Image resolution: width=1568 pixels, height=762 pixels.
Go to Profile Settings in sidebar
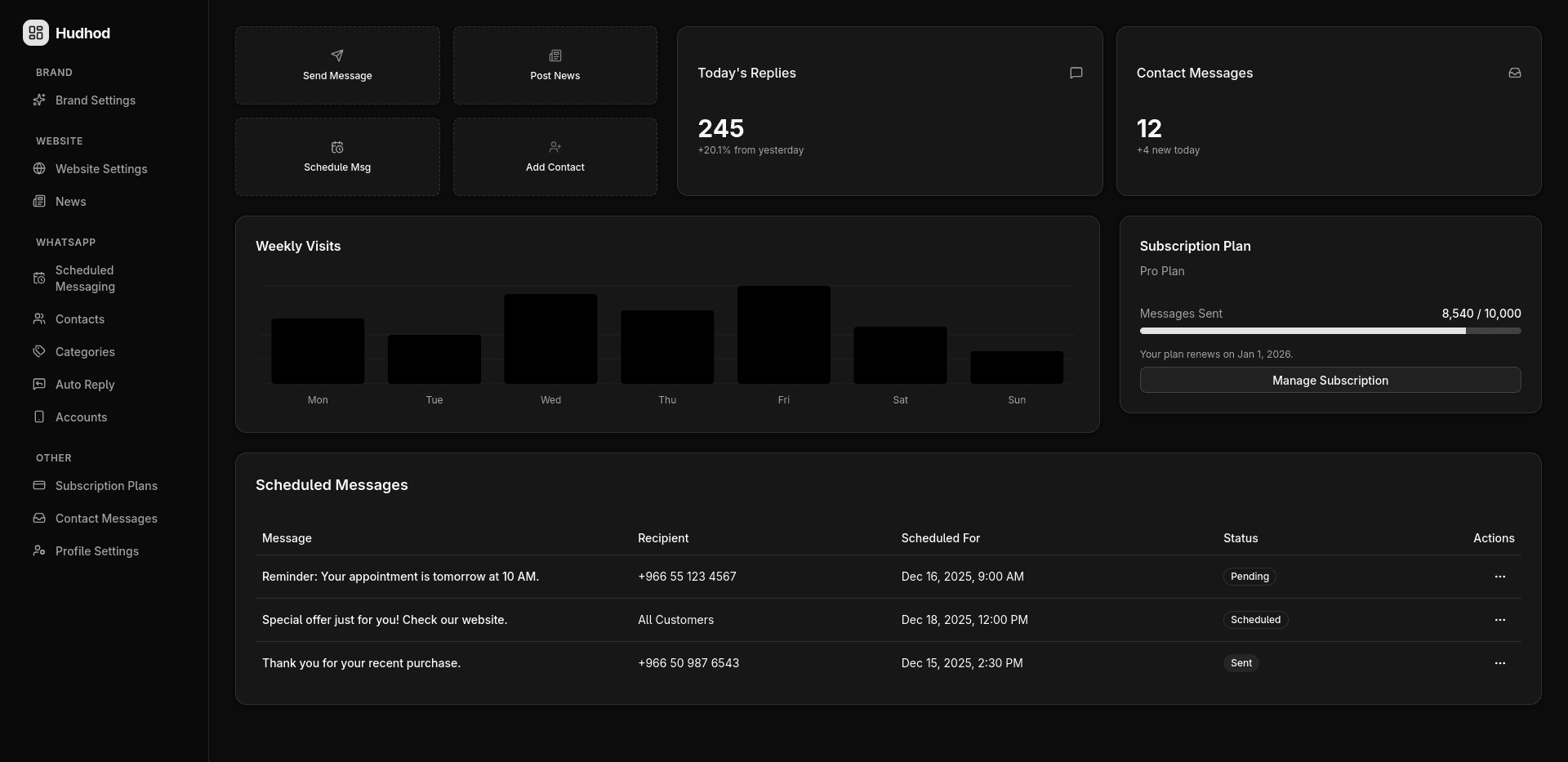coord(97,550)
